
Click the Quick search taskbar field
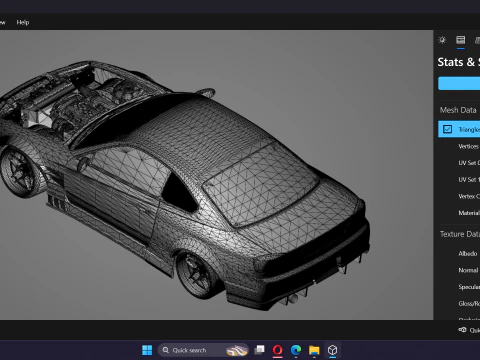(x=203, y=350)
